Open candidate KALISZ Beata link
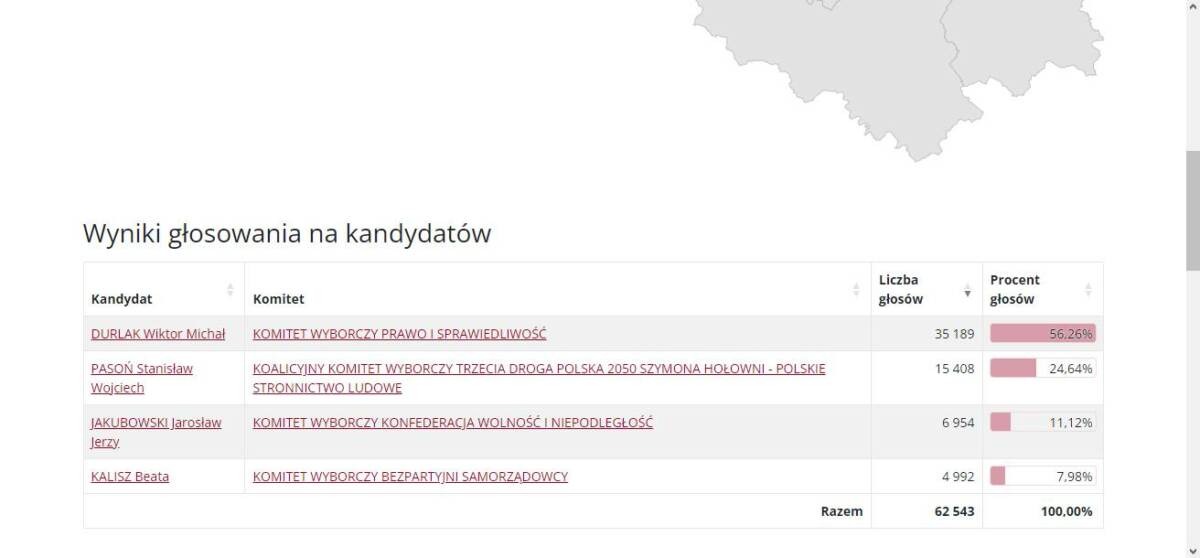Image resolution: width=1200 pixels, height=558 pixels. coord(130,477)
